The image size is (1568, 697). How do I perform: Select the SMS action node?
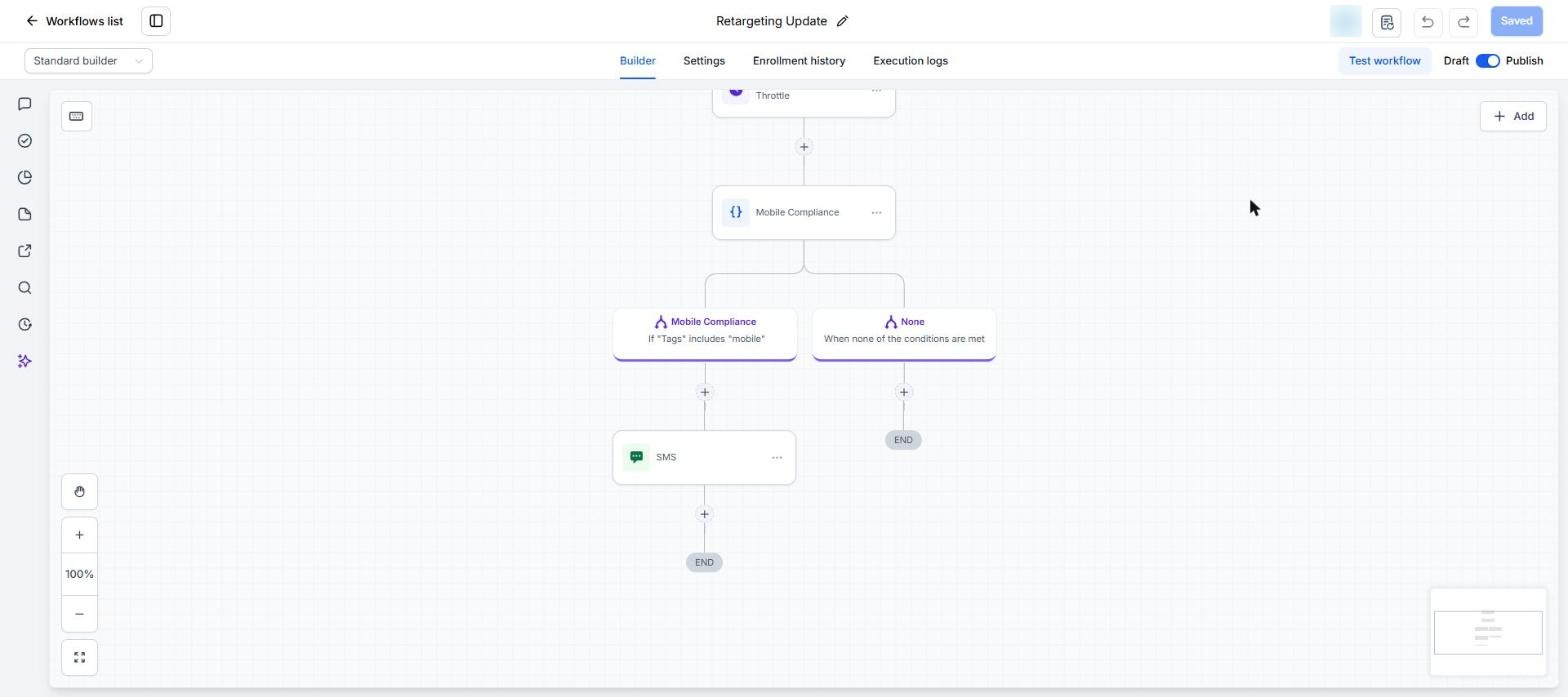(x=704, y=457)
